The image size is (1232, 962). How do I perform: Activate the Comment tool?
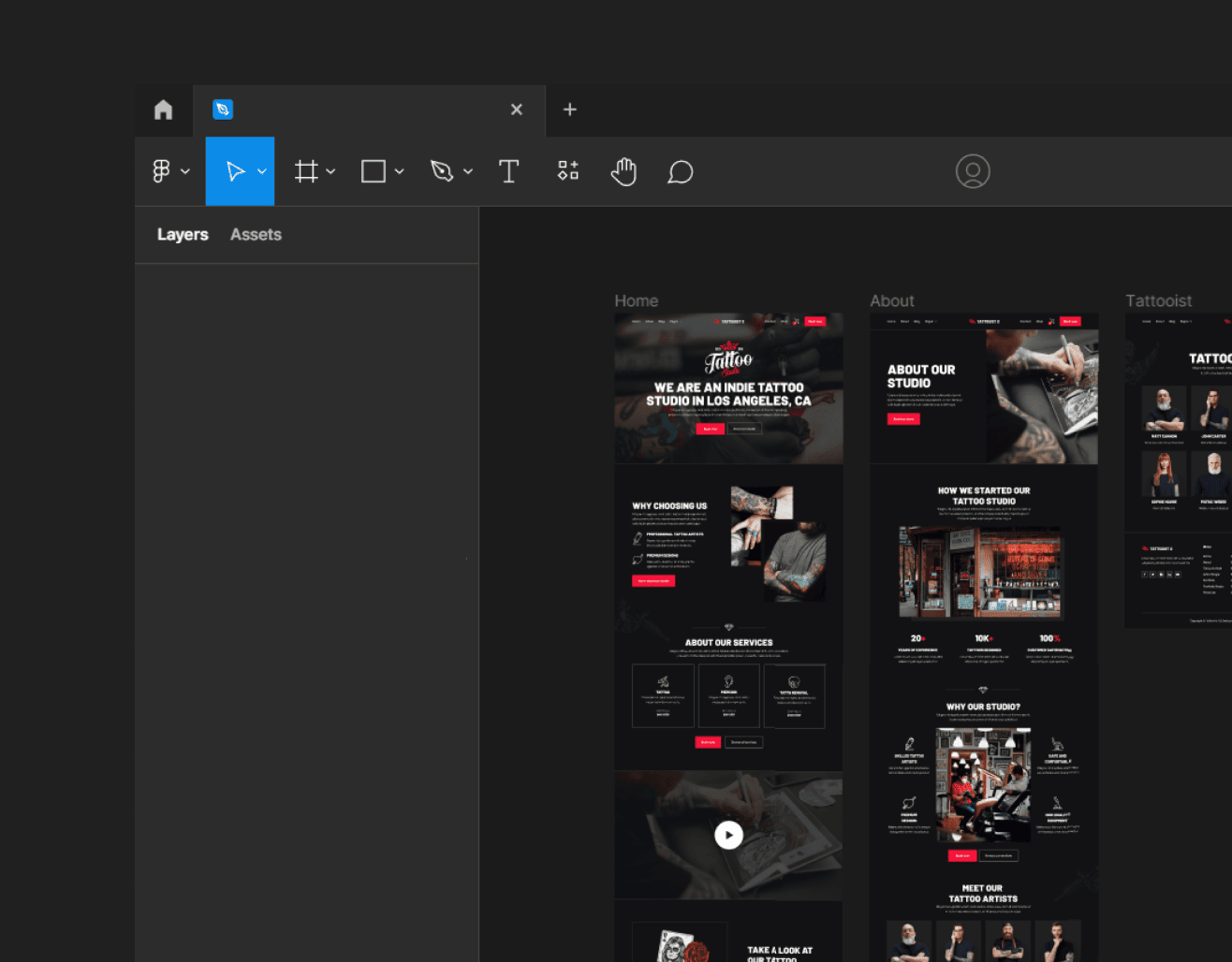click(x=681, y=171)
